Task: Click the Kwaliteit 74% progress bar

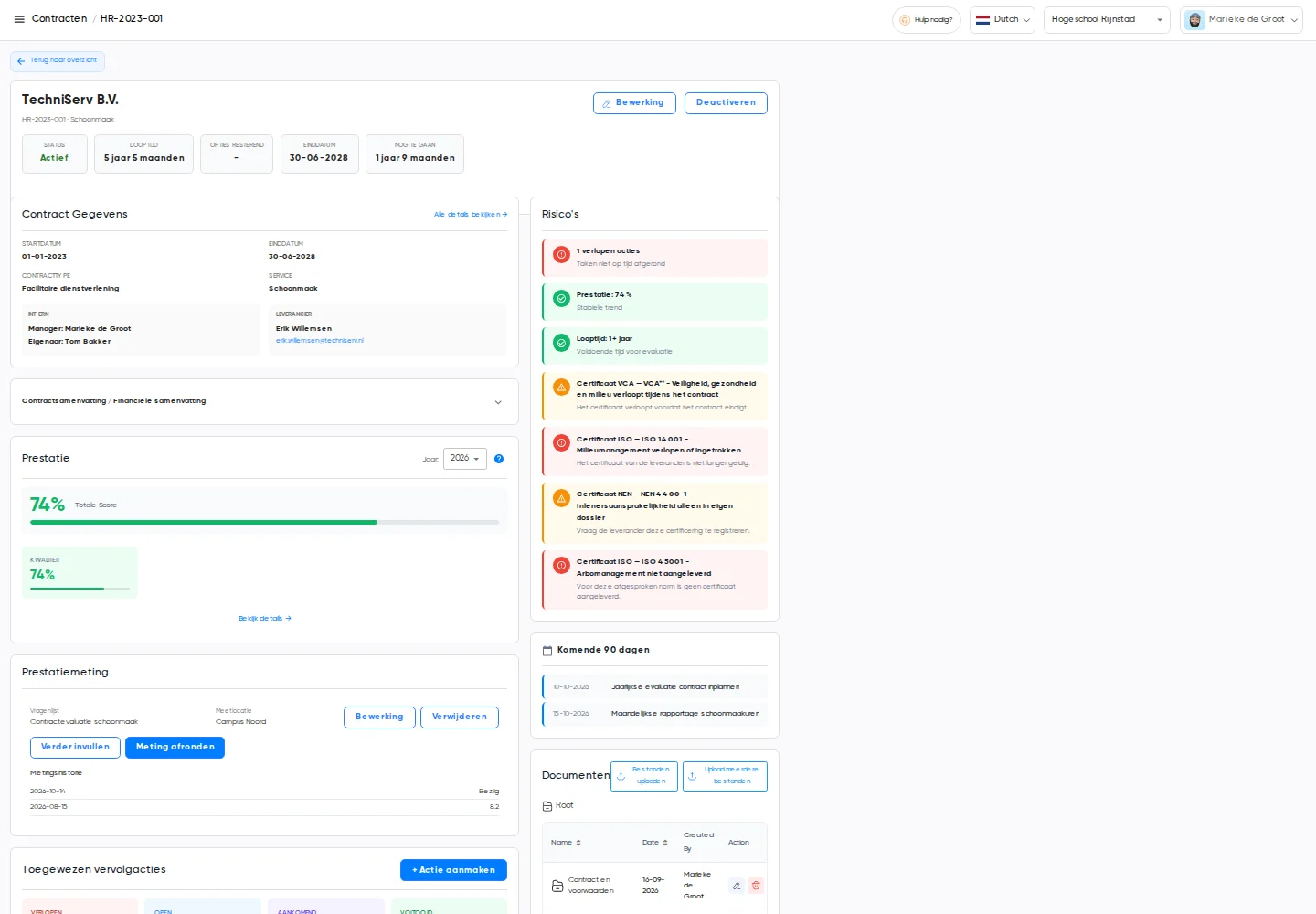Action: pos(80,589)
